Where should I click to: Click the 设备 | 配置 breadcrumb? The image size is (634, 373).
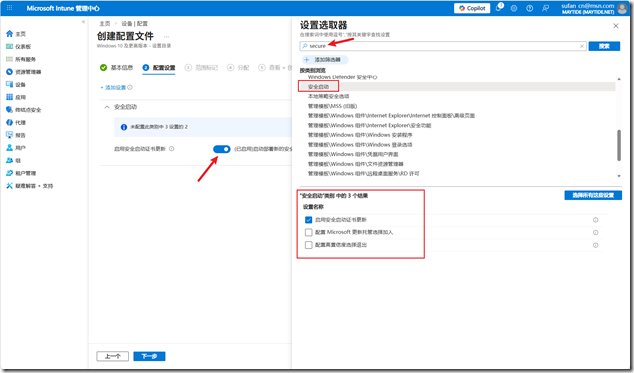tap(135, 24)
